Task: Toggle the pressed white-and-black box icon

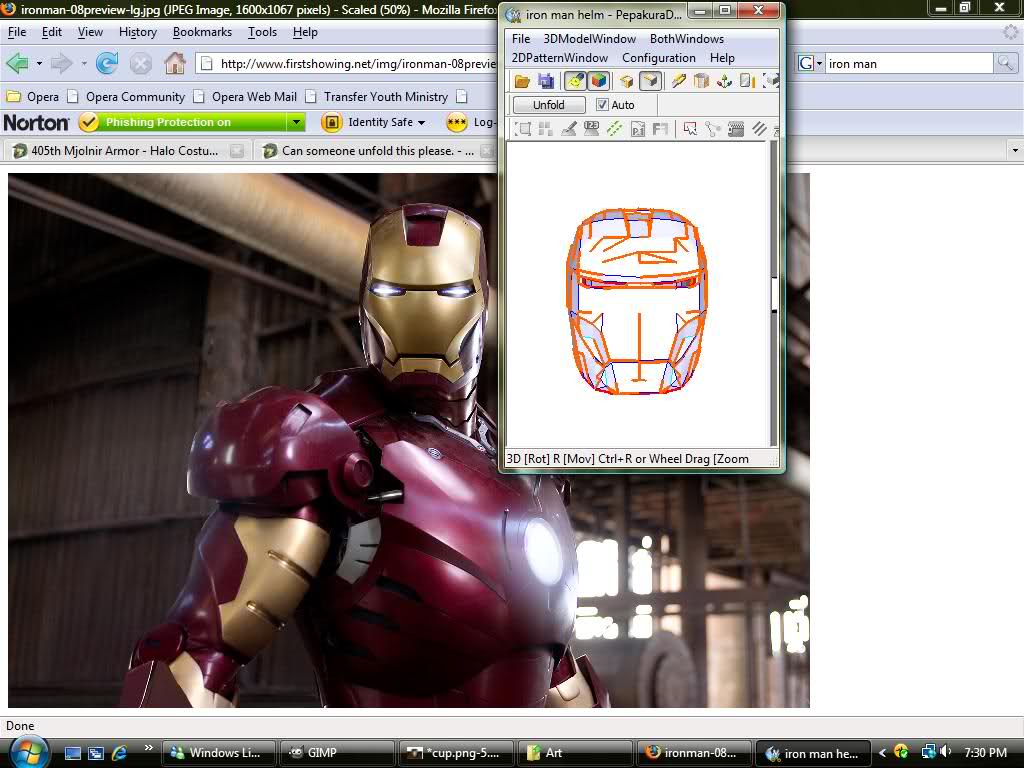Action: [650, 81]
